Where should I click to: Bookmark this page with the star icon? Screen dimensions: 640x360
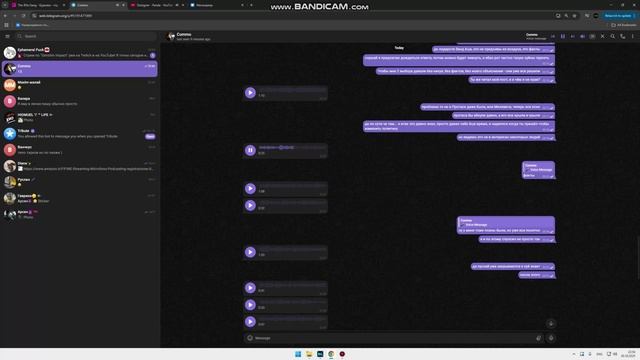point(574,16)
